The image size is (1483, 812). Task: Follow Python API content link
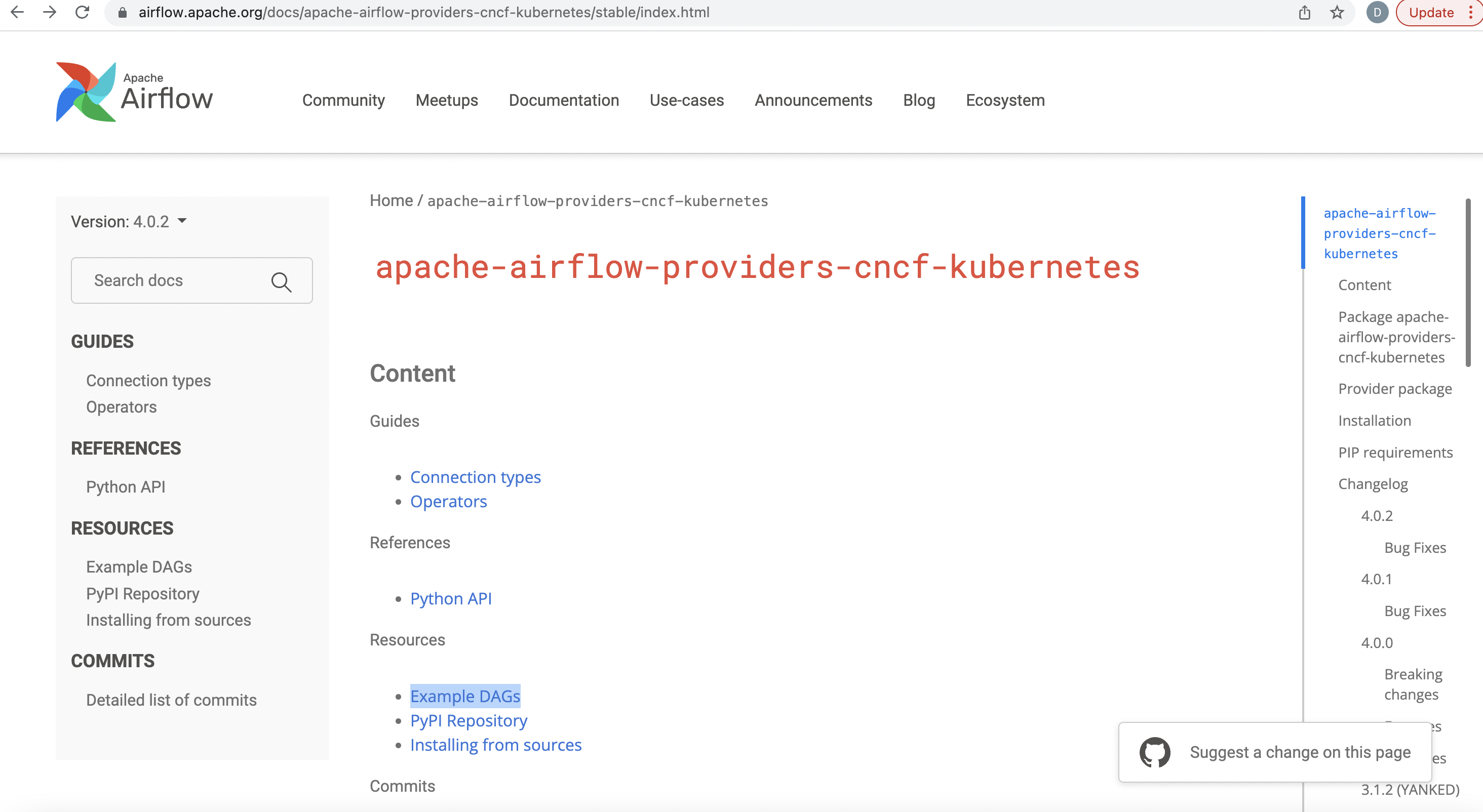451,598
